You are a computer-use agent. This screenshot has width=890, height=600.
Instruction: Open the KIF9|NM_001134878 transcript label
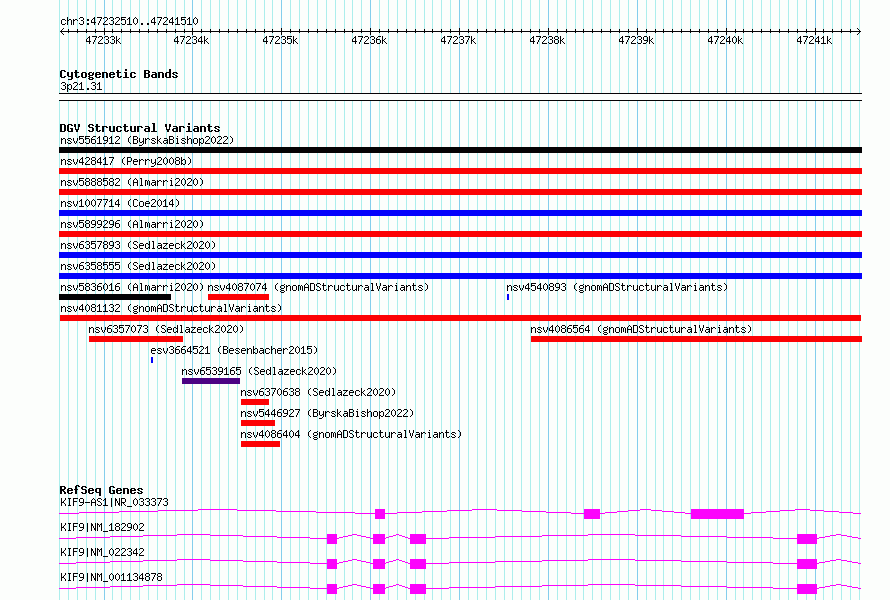click(111, 577)
